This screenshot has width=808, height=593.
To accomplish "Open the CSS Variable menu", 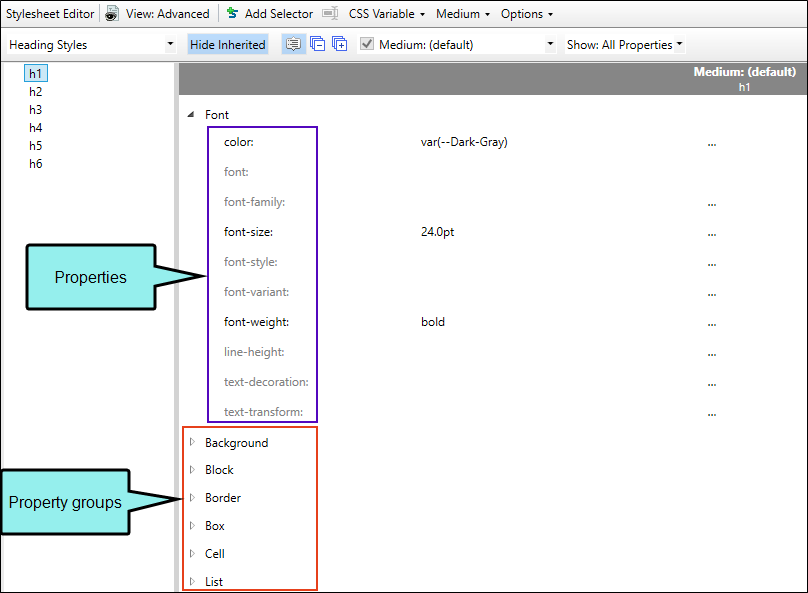I will pos(386,14).
